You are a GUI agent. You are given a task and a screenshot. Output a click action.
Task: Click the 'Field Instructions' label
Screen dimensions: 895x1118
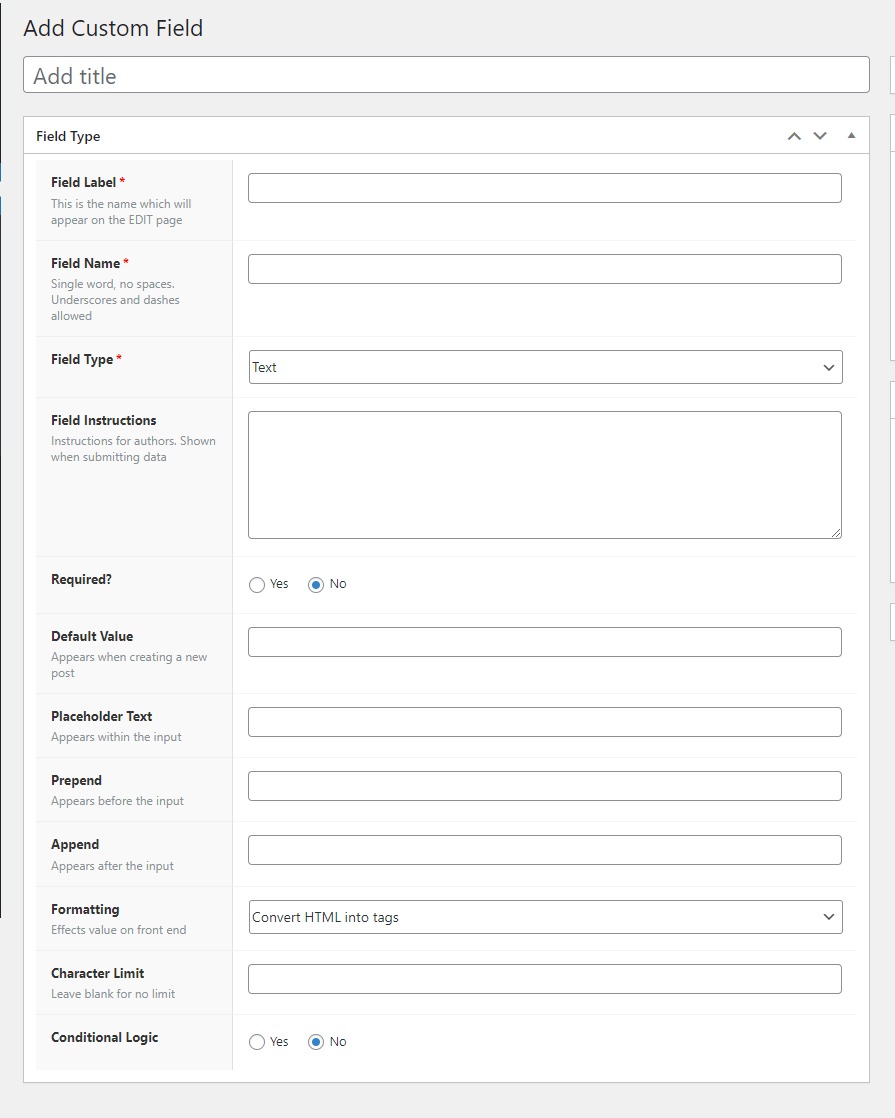pyautogui.click(x=103, y=421)
